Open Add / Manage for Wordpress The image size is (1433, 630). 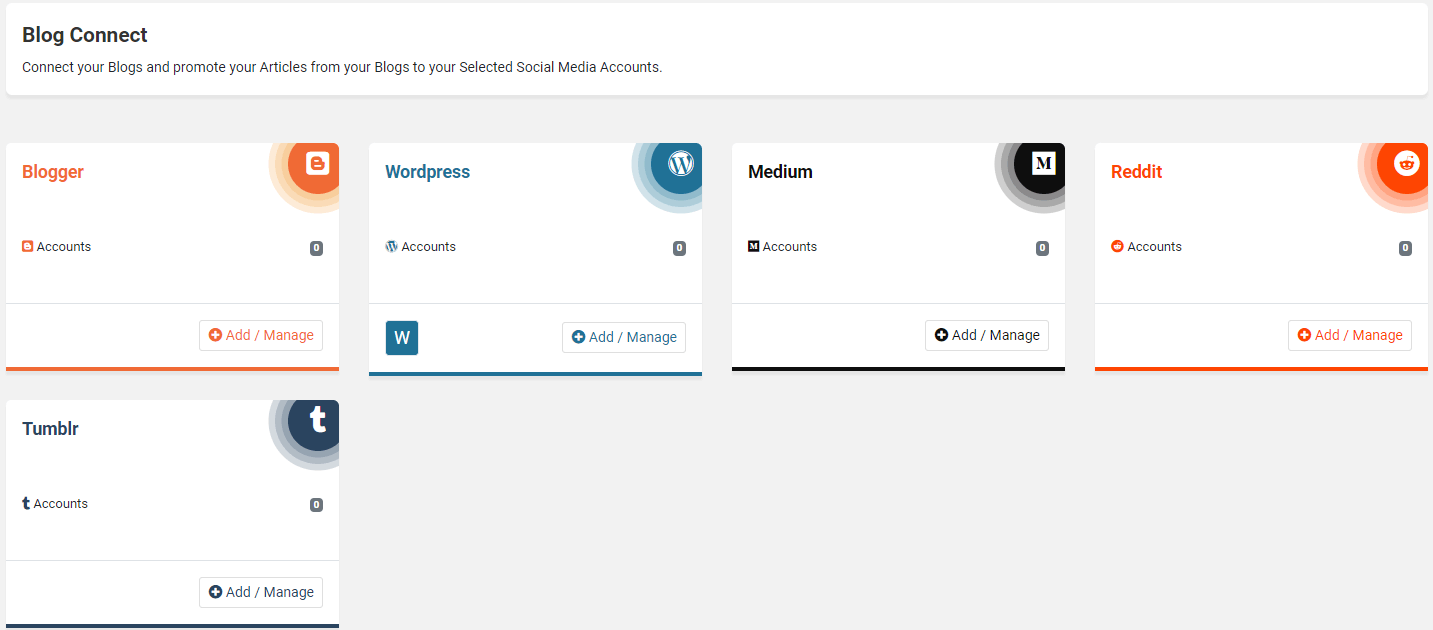click(x=624, y=337)
